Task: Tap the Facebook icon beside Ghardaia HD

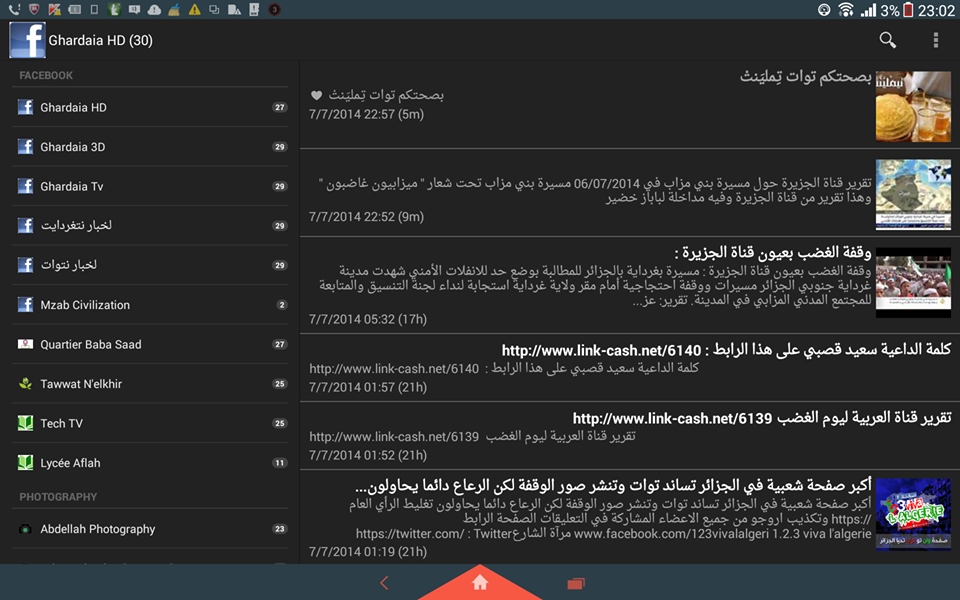Action: click(x=25, y=107)
